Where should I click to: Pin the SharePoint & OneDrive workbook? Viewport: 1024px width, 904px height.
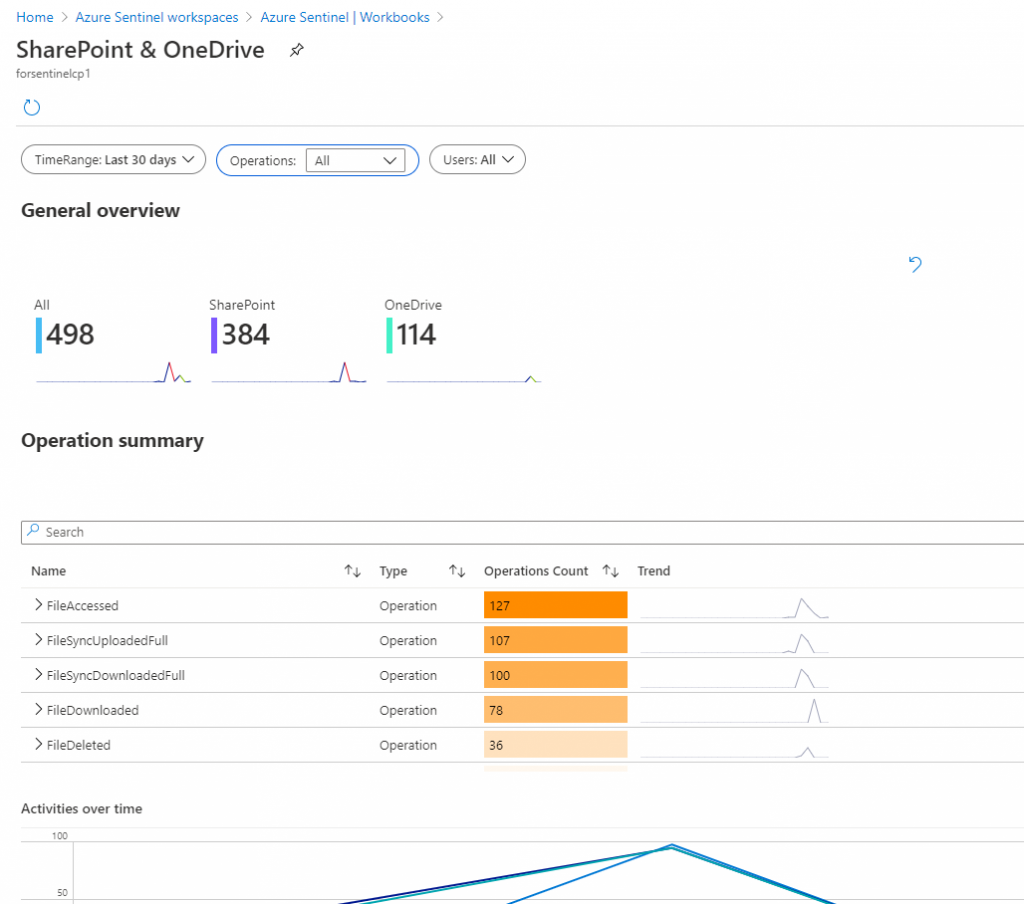coord(296,50)
